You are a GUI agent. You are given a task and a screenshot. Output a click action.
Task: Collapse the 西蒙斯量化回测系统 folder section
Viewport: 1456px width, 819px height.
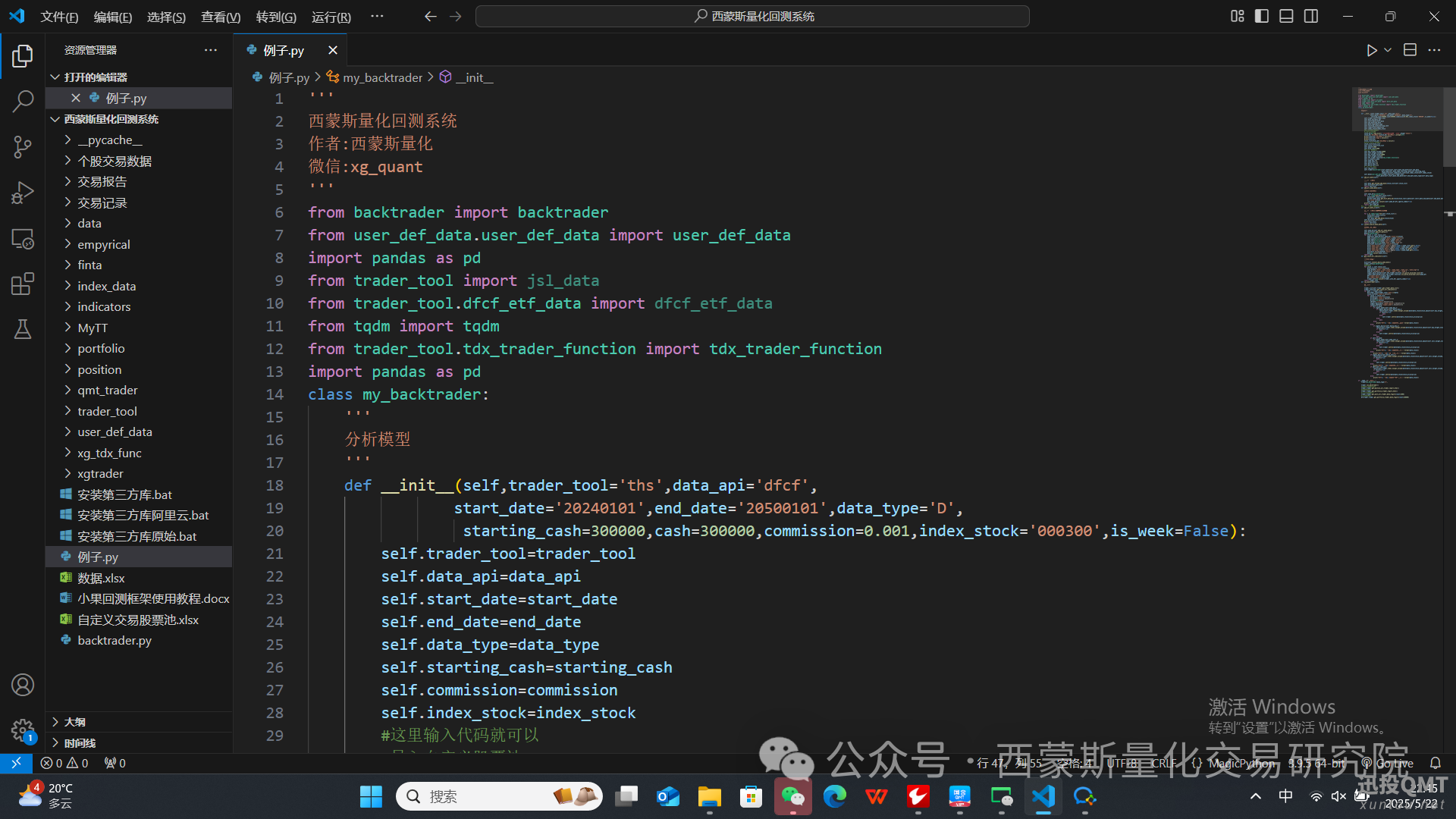click(139, 119)
